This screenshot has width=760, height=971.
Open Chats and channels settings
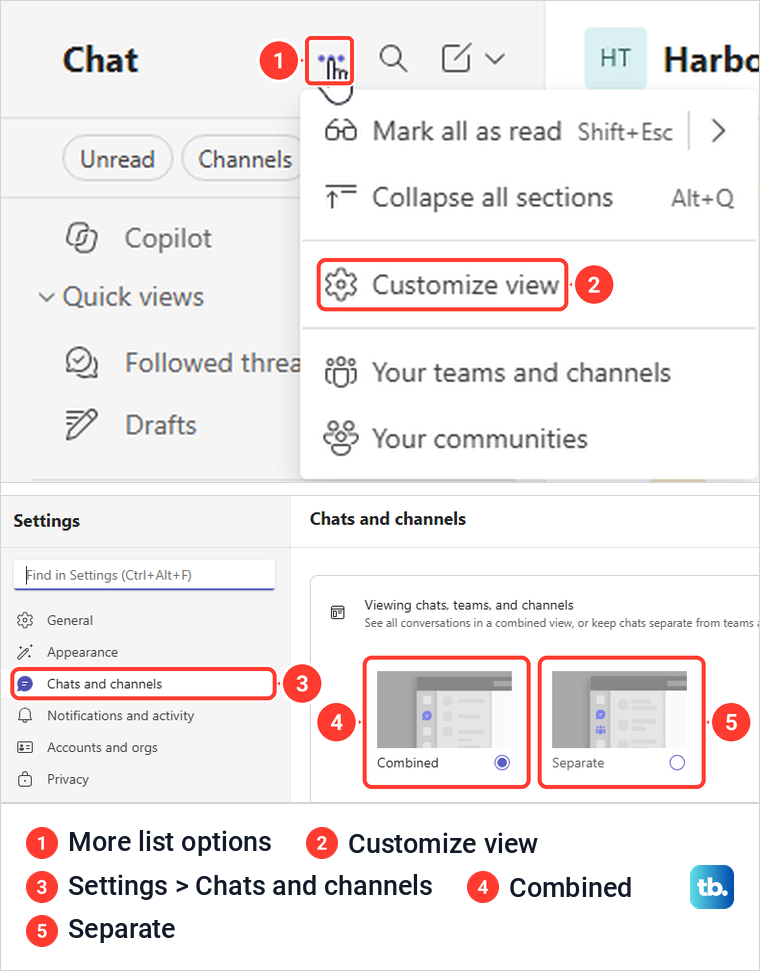click(x=144, y=684)
